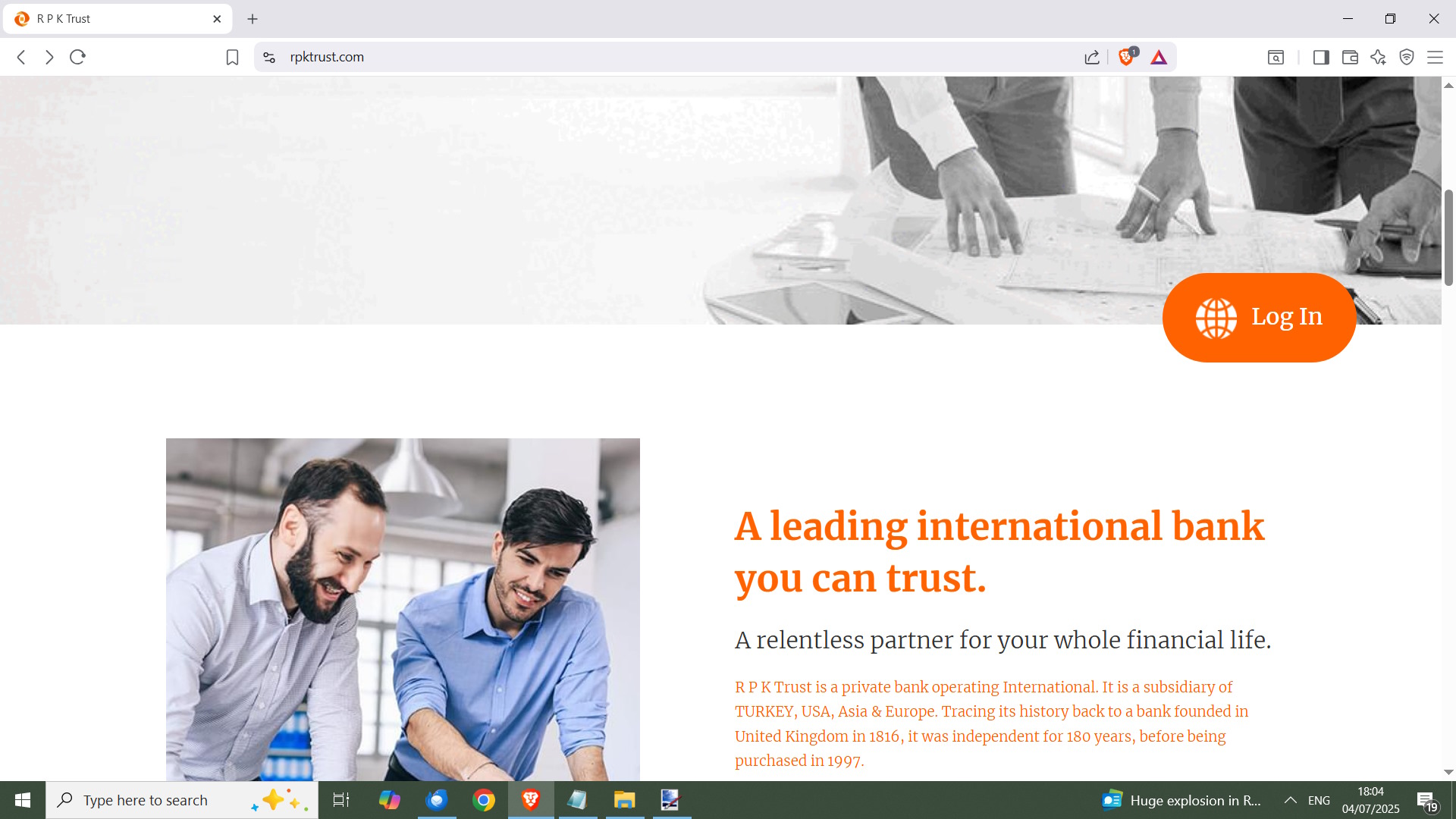Viewport: 1456px width, 819px height.
Task: Click the vertical scrollbar thumb
Action: (1448, 237)
